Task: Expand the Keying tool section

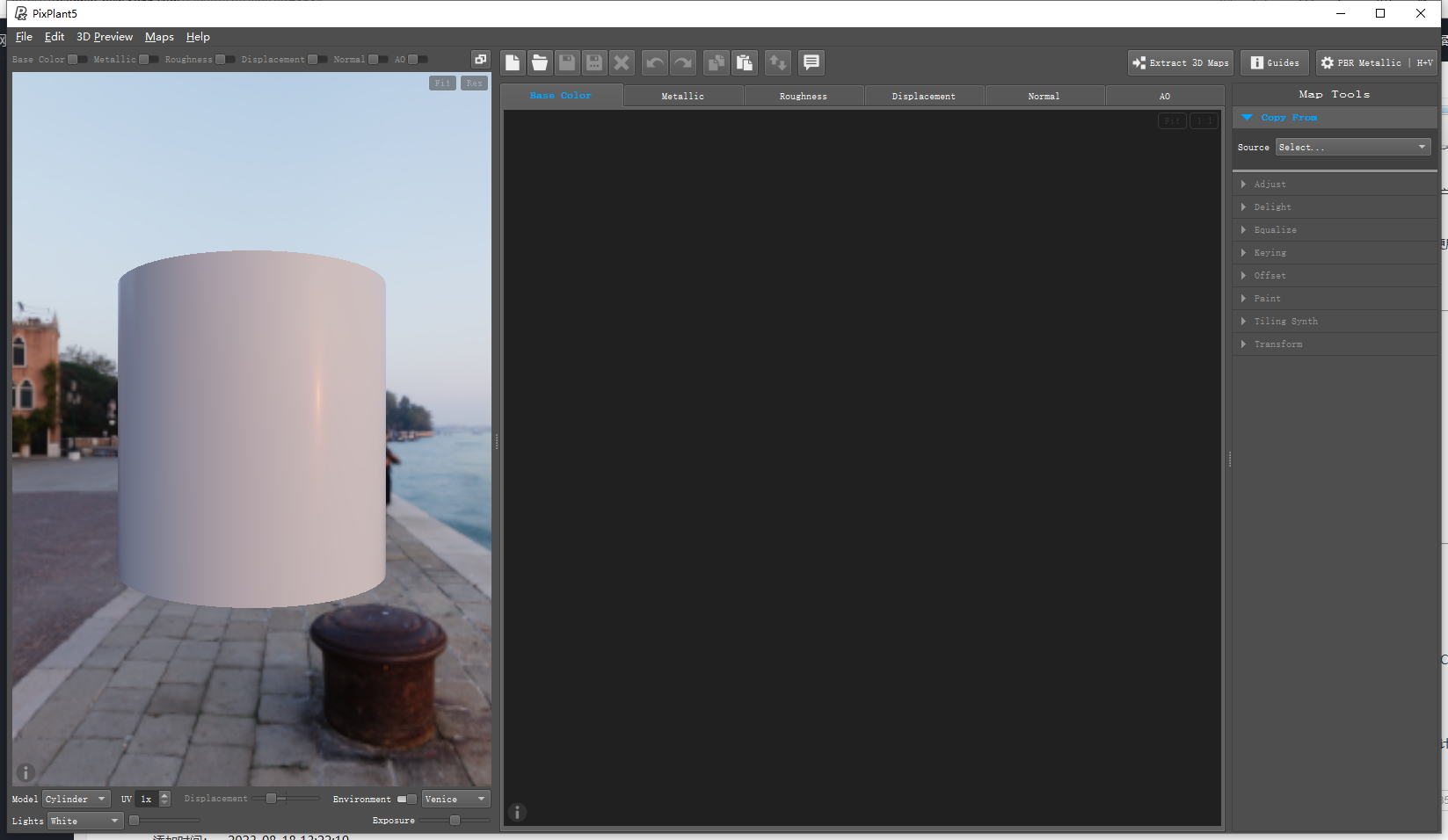Action: coord(1335,252)
